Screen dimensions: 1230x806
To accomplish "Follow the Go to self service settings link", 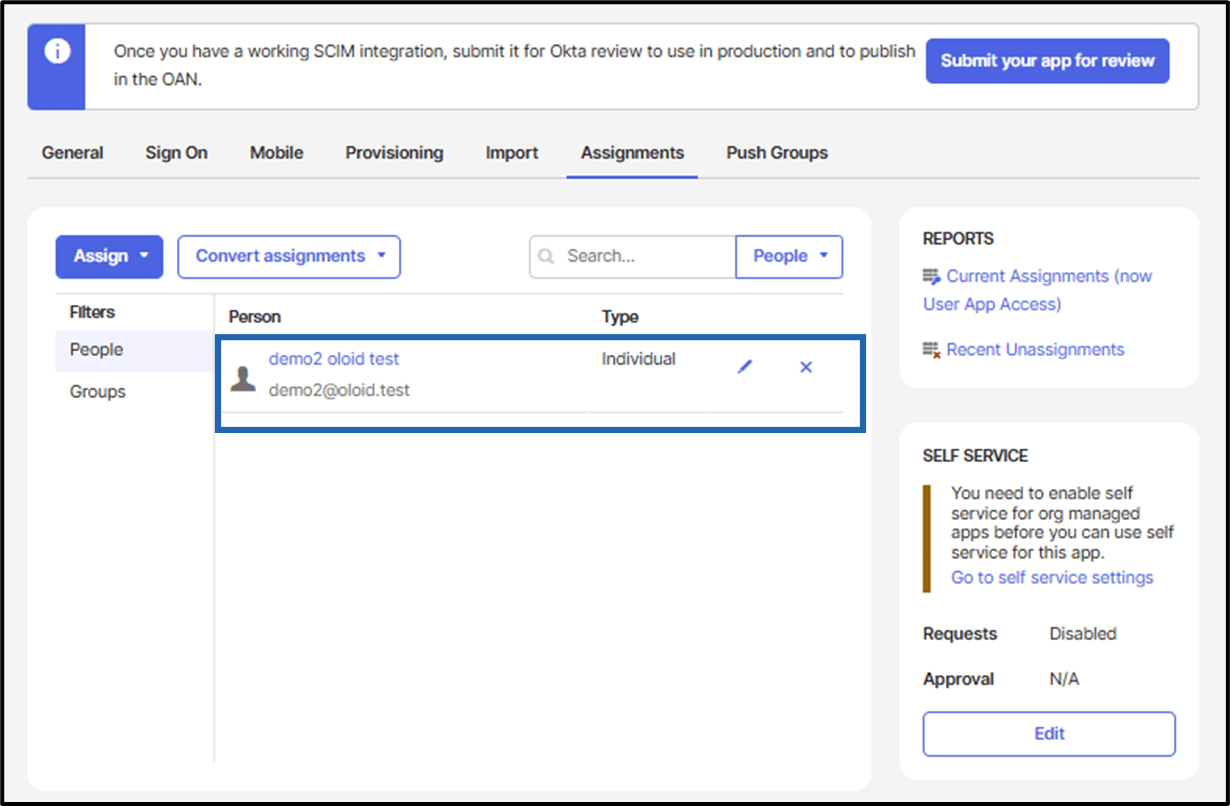I will [x=1052, y=577].
